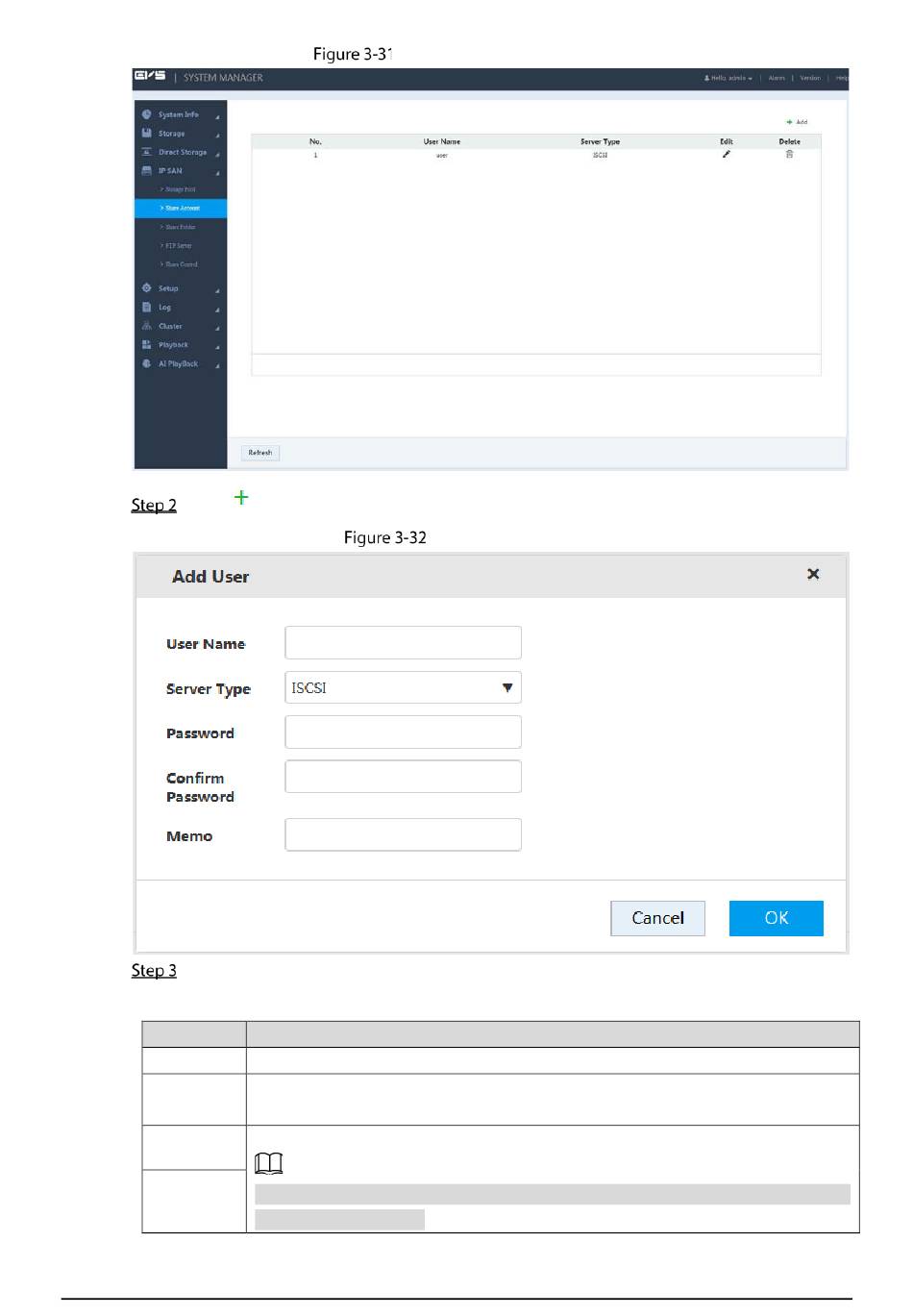Screen dimensions: 913x1316
Task: Click the Setup gear icon
Action: [x=147, y=287]
